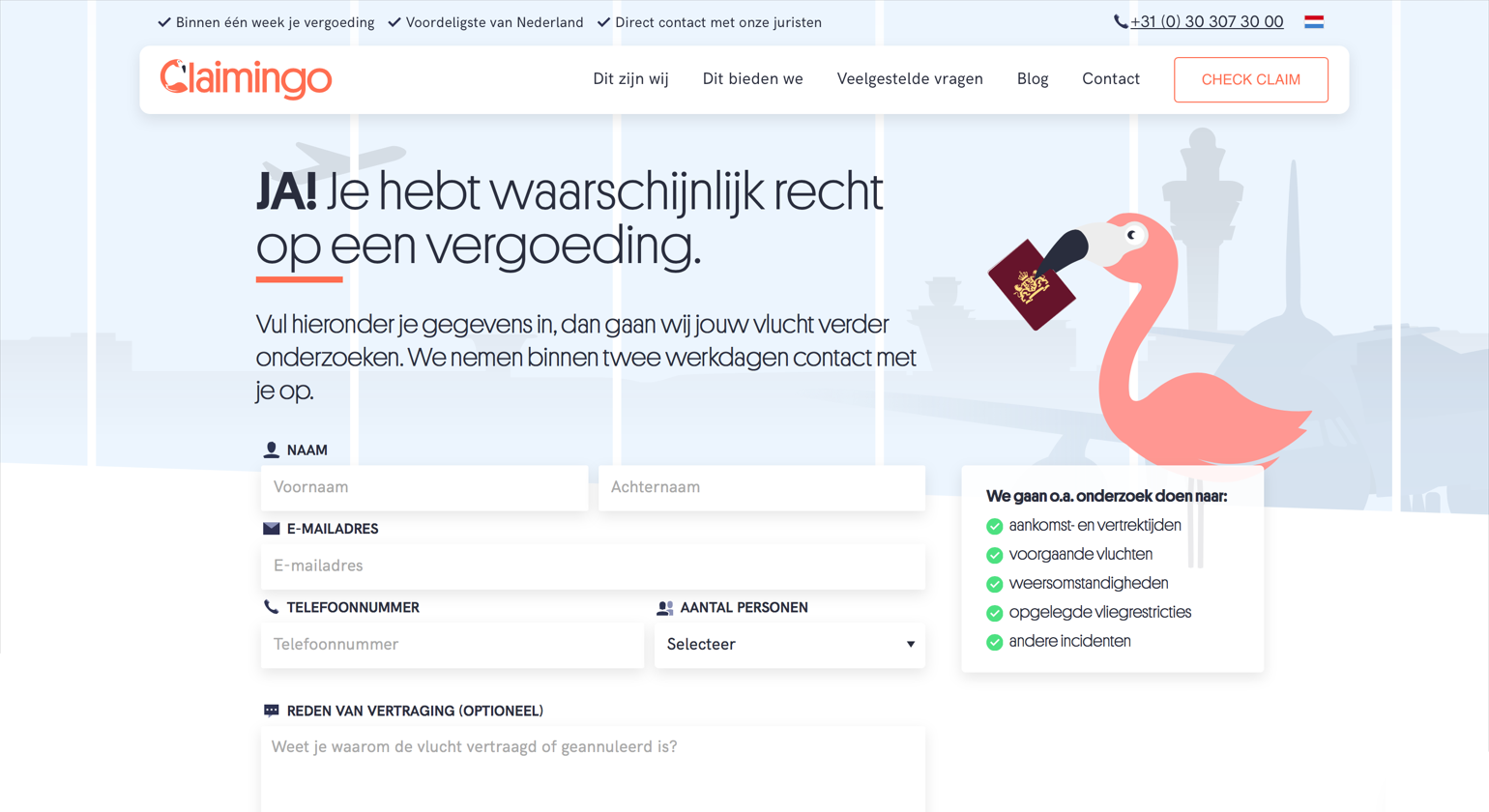This screenshot has height=812, width=1489.
Task: Click the speech bubble icon beside REDEN VAN VERTRAGING
Action: pyautogui.click(x=272, y=710)
